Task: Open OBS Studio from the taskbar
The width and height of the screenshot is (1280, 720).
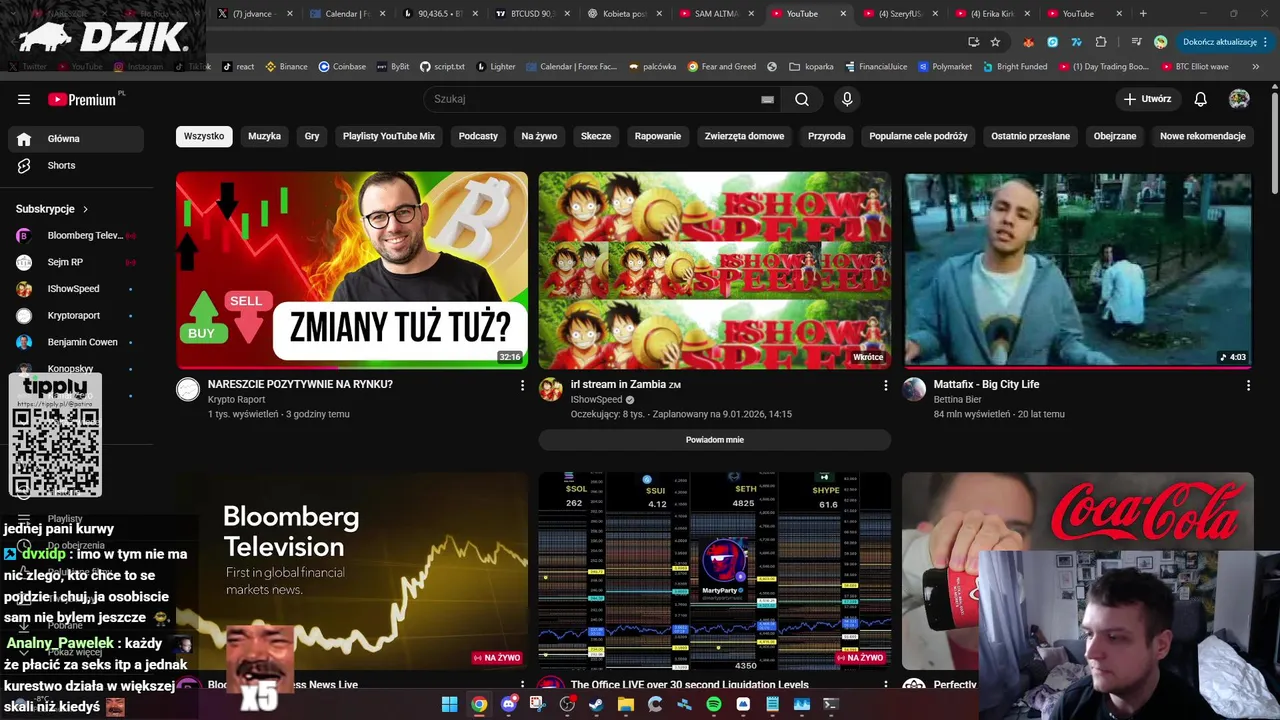Action: 567,704
